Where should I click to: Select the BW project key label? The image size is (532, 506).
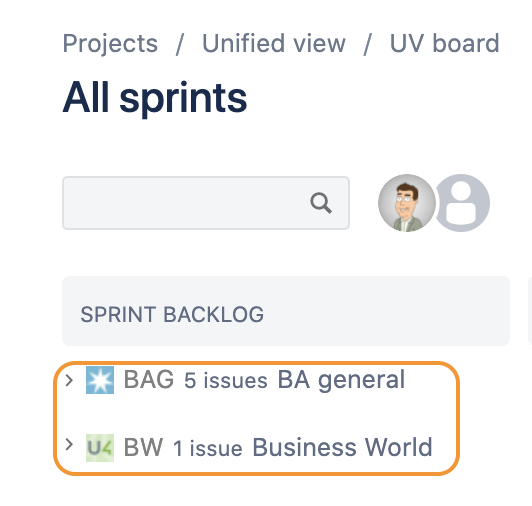point(143,447)
